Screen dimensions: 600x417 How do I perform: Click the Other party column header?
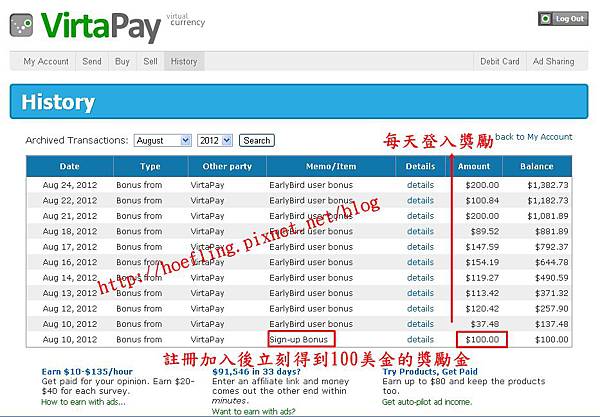227,166
